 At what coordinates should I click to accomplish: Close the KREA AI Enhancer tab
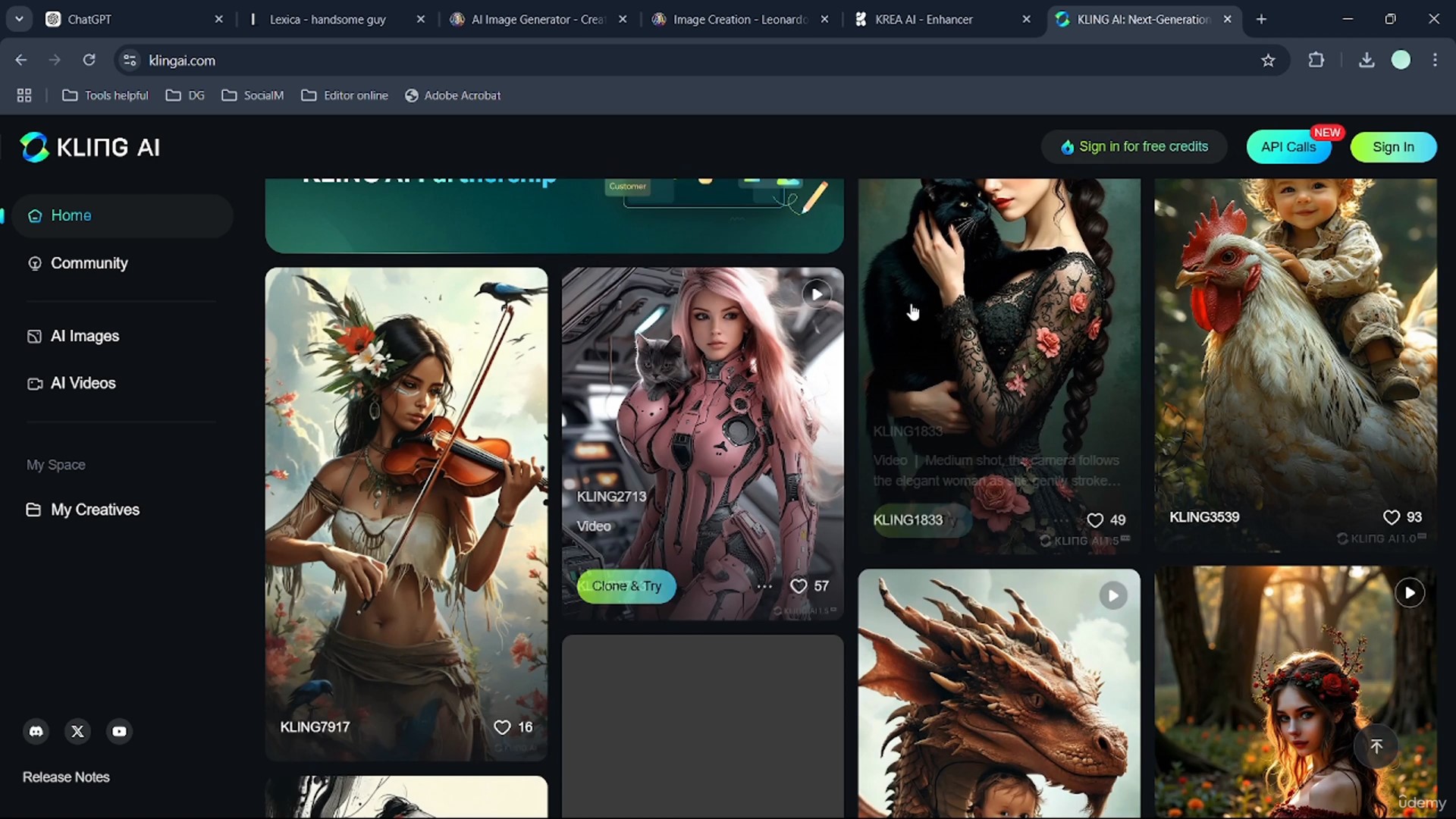1026,20
